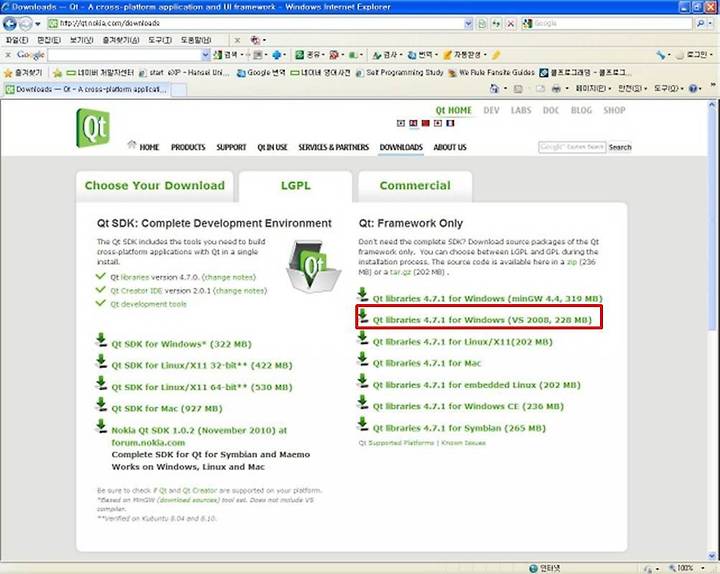The image size is (720, 574).
Task: Open the Nokia Qt SDK 1.0.2 forum.nokia.com link
Action: tap(199, 437)
